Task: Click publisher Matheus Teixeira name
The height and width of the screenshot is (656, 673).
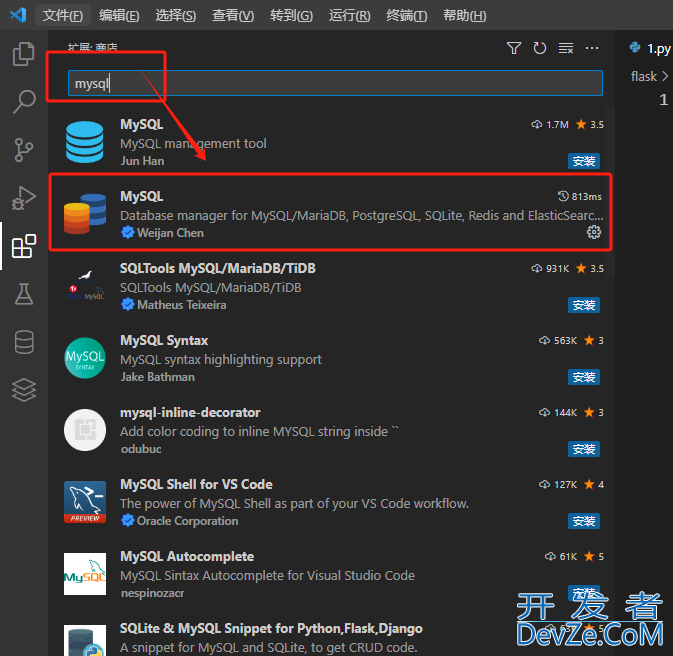Action: tap(182, 305)
